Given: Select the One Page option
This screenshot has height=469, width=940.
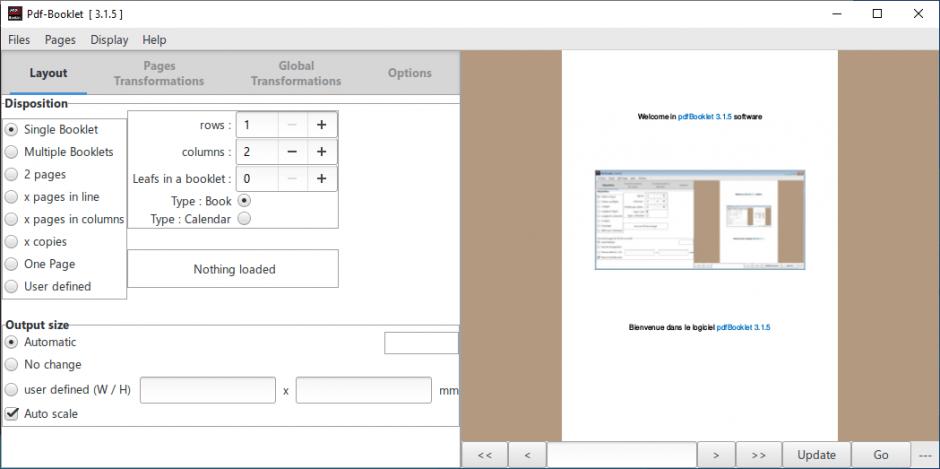Looking at the screenshot, I should pyautogui.click(x=11, y=264).
